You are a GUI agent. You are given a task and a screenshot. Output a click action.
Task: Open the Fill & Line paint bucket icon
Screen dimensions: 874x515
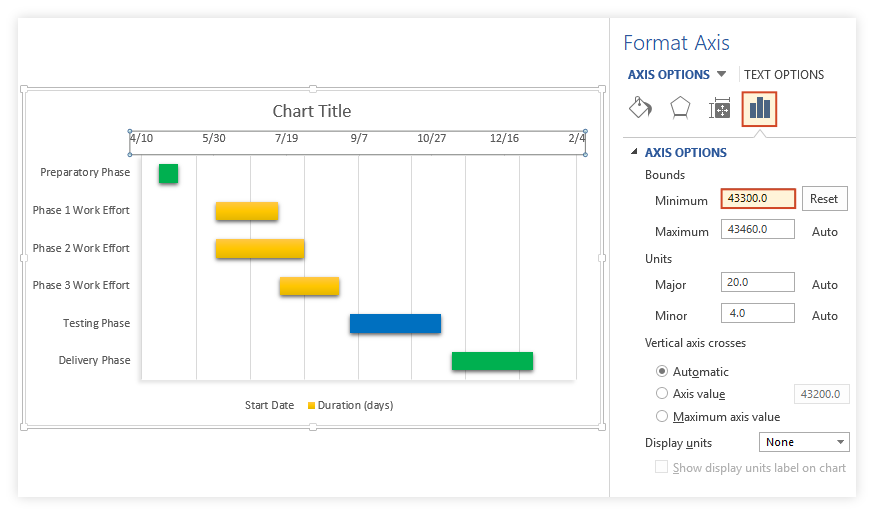(640, 108)
